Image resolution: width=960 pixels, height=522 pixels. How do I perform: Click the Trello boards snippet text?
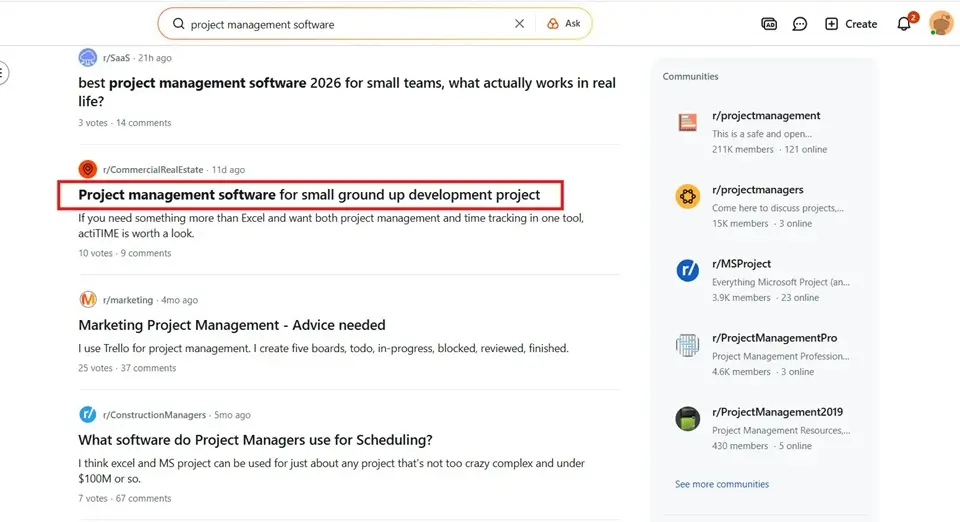[323, 348]
